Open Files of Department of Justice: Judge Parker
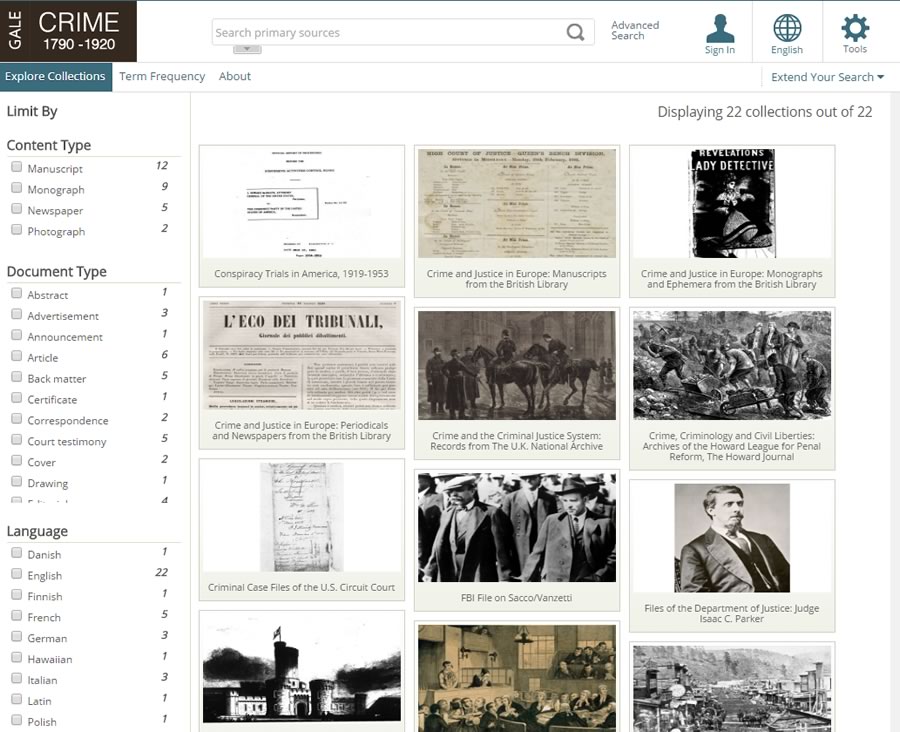Screen dimensions: 900x732 click(732, 613)
